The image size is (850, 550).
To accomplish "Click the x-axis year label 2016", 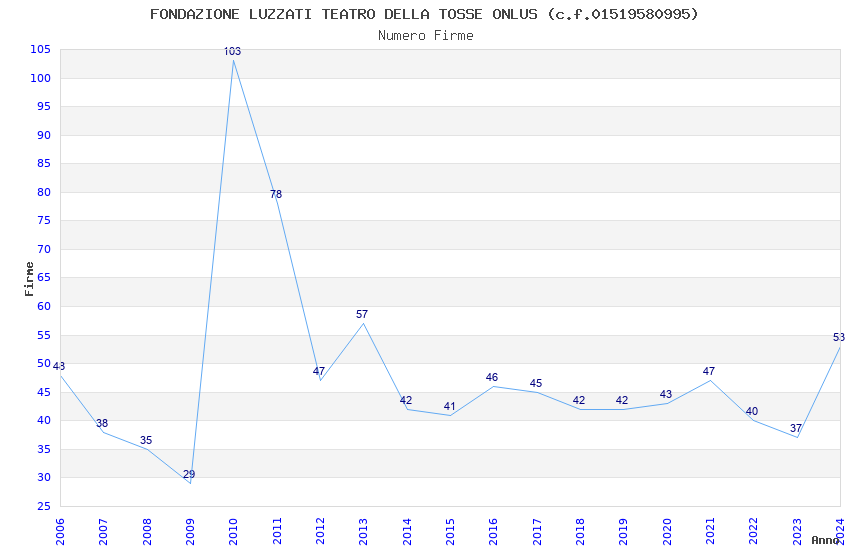I will (493, 532).
